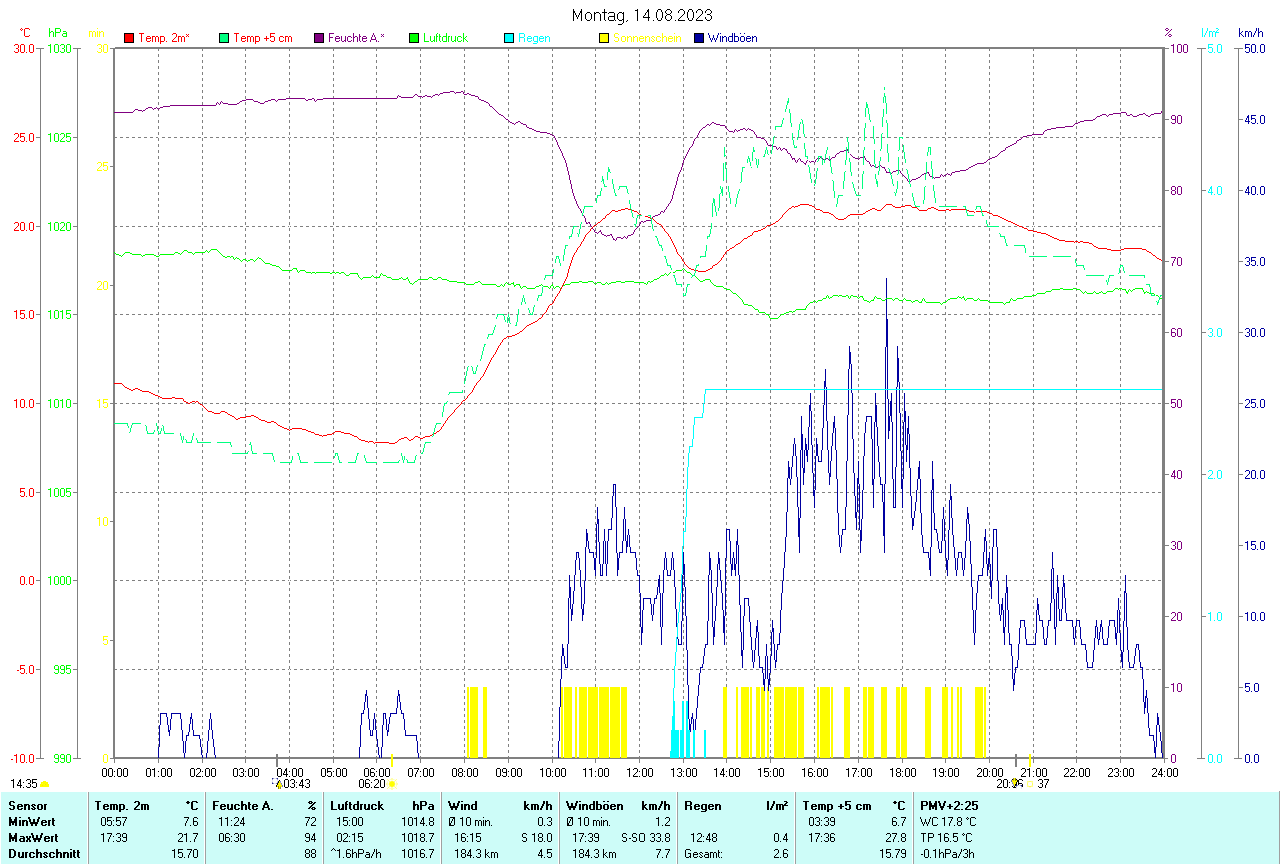This screenshot has height=864, width=1280.
Task: Click the max pressure value 1018.7
Action: tap(418, 837)
